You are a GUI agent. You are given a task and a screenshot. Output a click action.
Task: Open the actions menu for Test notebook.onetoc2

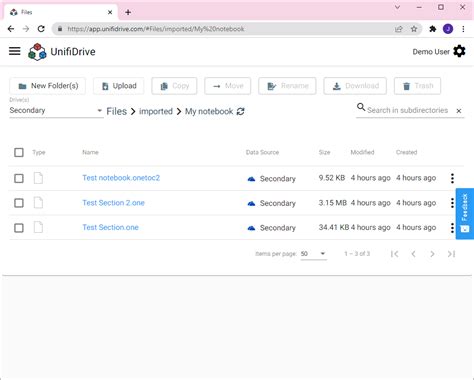point(452,178)
